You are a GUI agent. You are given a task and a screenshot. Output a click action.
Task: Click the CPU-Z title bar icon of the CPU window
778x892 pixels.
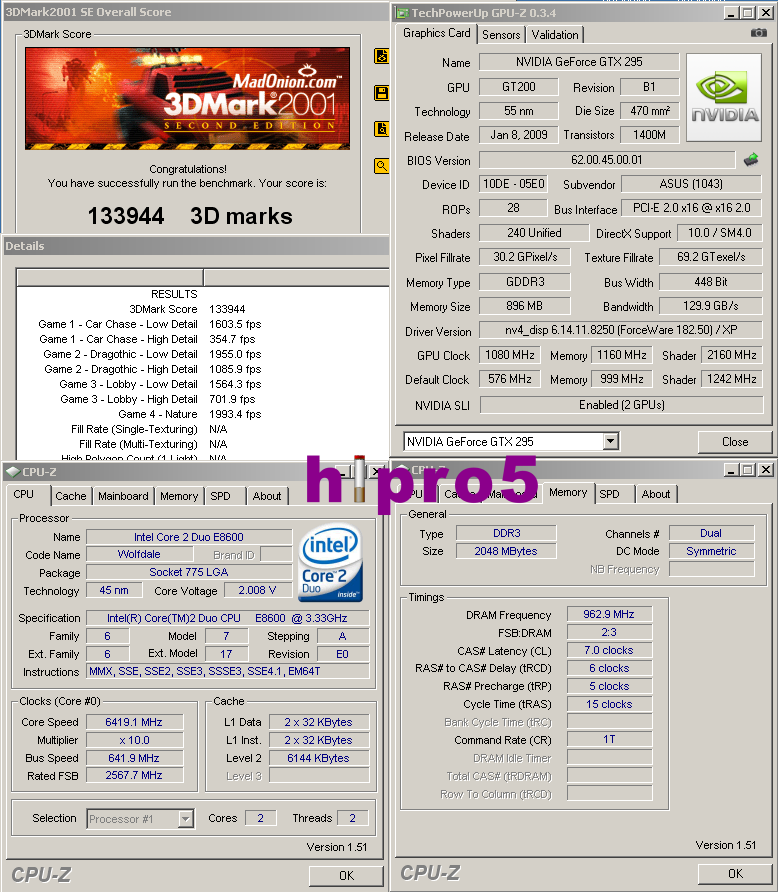click(13, 472)
